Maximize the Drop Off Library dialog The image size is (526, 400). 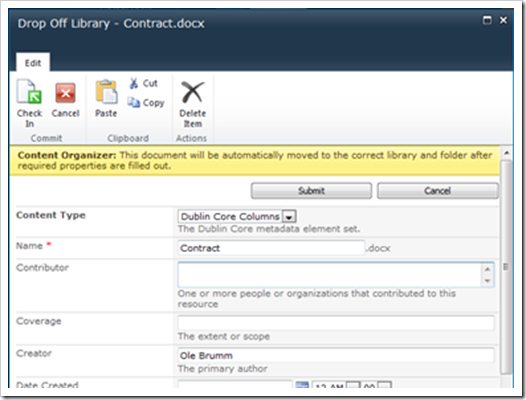tap(487, 20)
